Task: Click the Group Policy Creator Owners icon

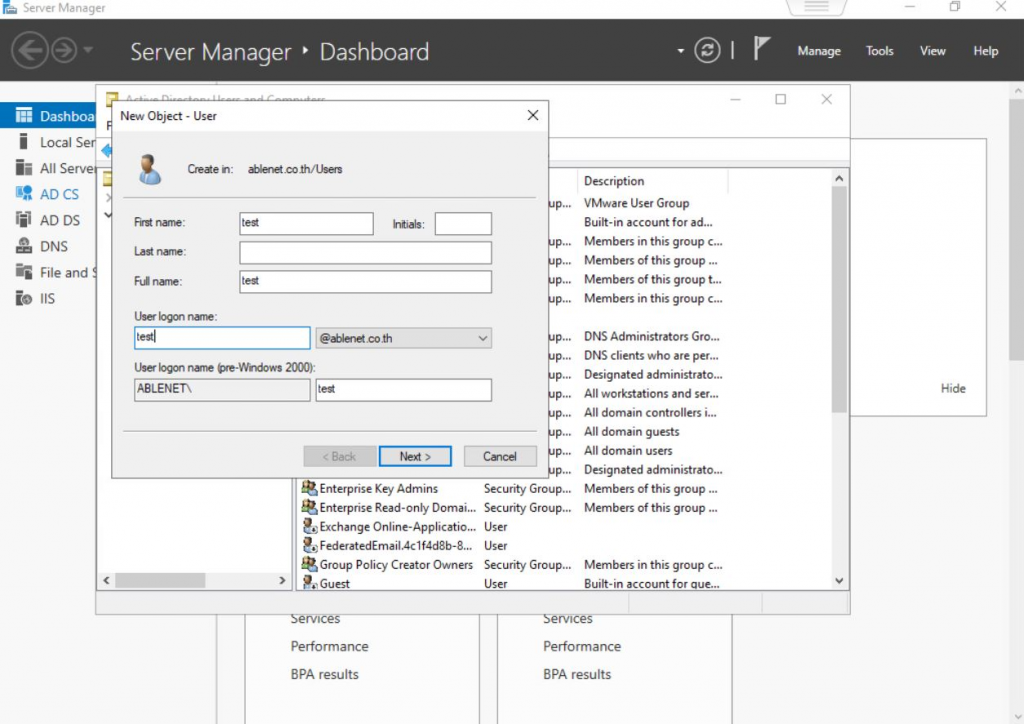Action: click(310, 565)
